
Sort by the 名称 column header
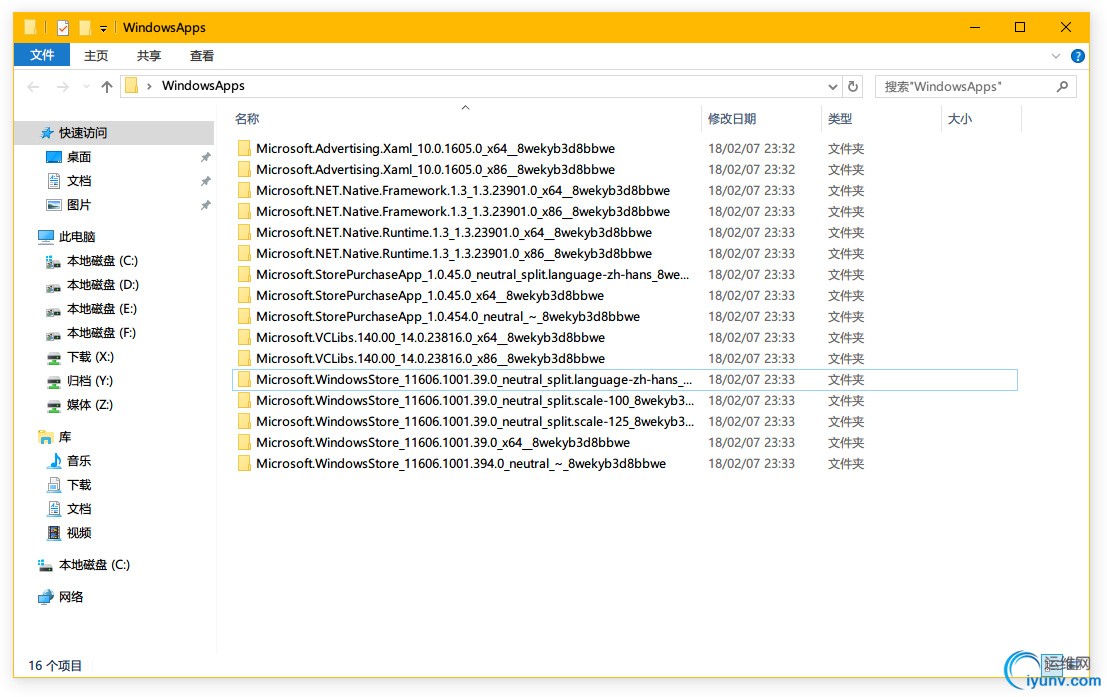point(247,119)
